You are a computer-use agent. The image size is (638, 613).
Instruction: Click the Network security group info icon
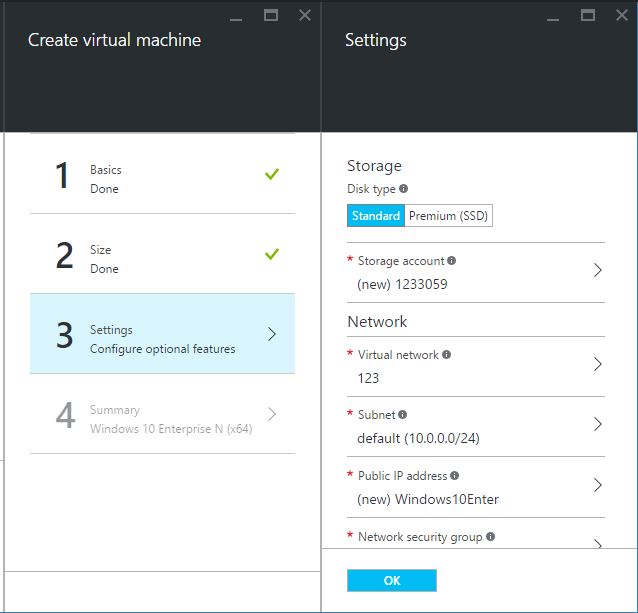pyautogui.click(x=490, y=537)
